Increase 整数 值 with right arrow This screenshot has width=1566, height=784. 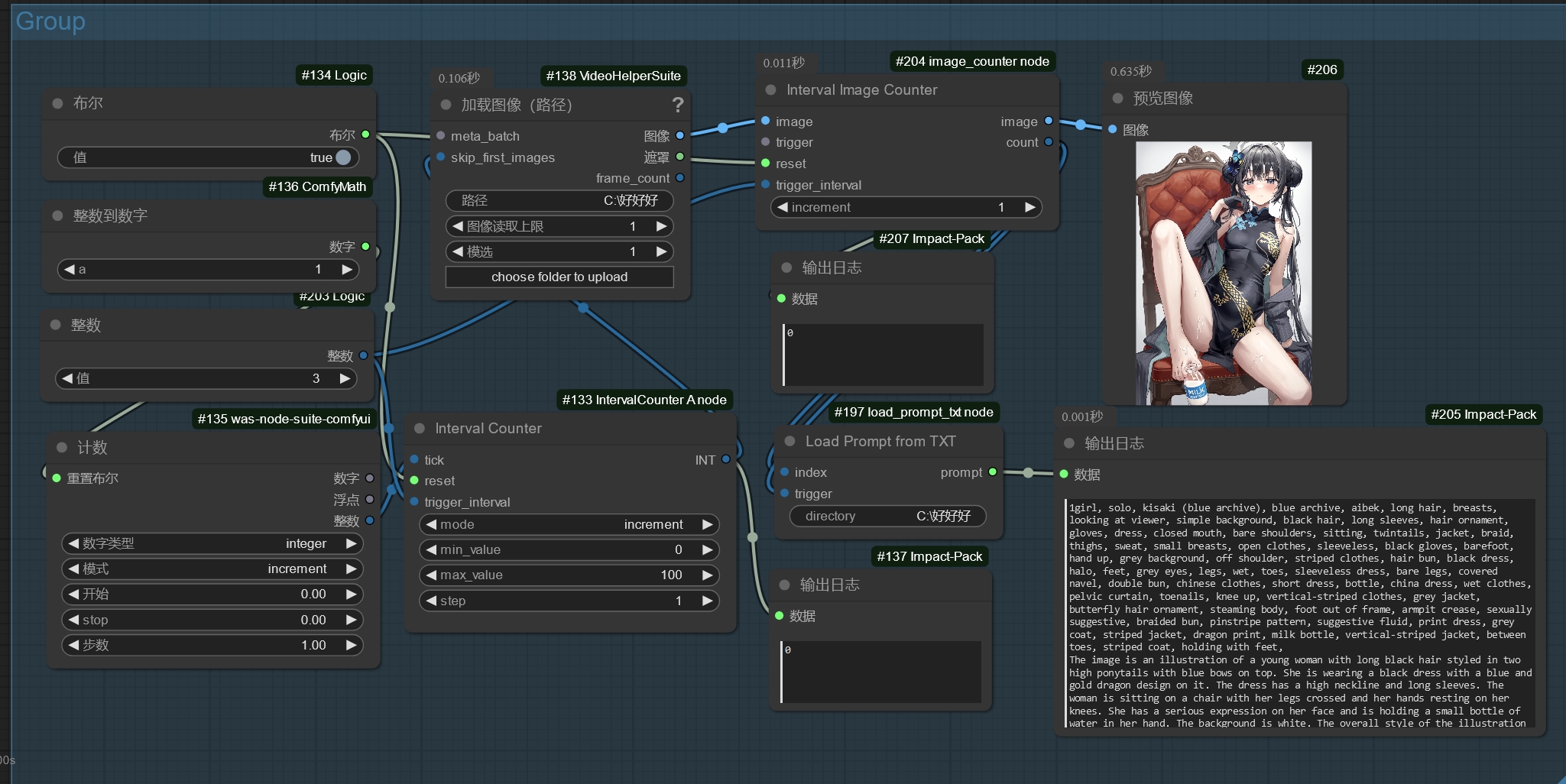[345, 378]
